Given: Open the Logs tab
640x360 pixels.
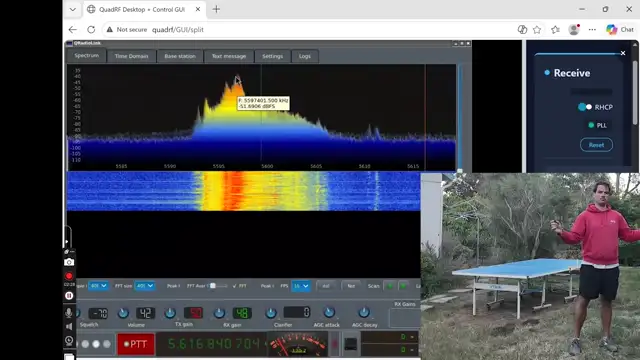Looking at the screenshot, I should tap(305, 56).
